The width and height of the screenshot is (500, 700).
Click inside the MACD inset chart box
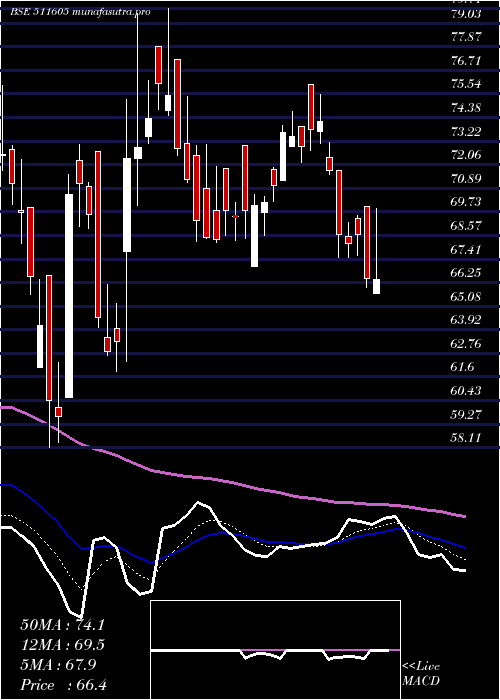275,650
